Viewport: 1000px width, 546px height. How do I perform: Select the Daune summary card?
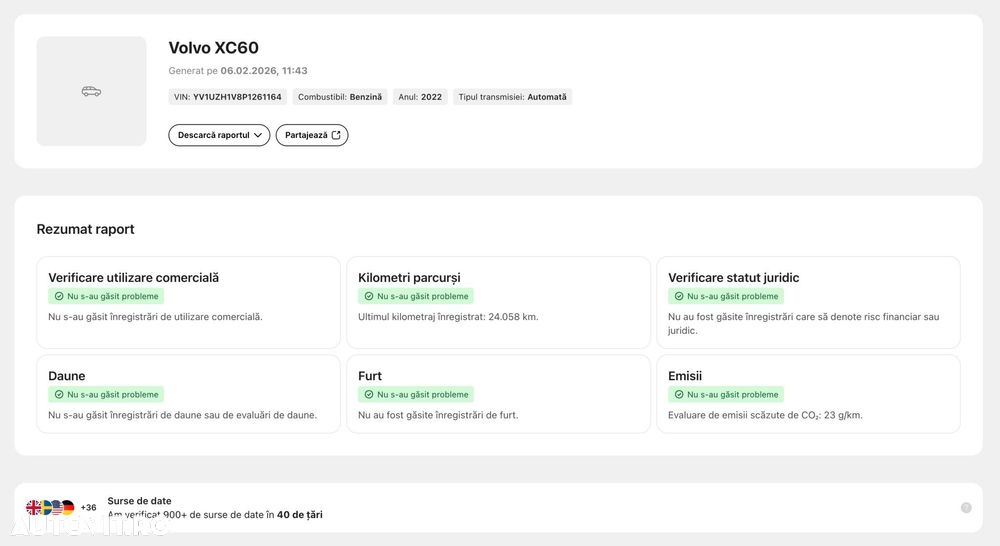(x=188, y=394)
